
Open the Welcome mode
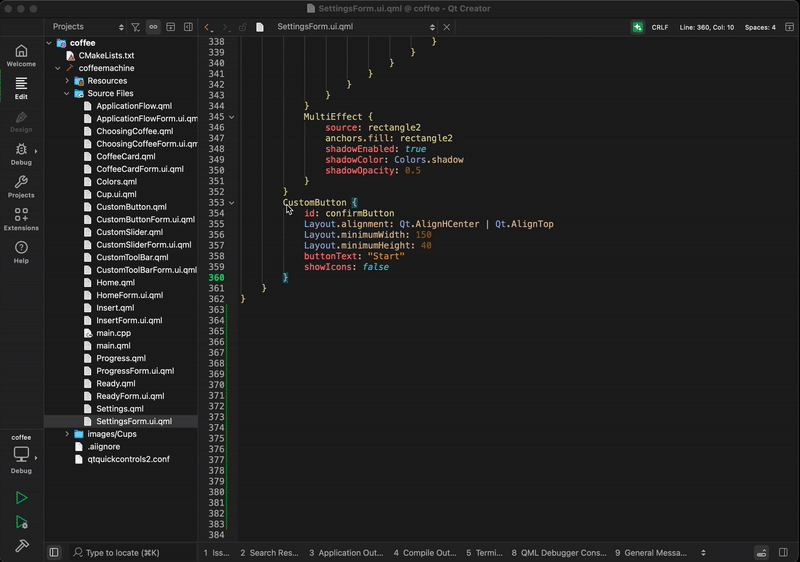[x=21, y=55]
